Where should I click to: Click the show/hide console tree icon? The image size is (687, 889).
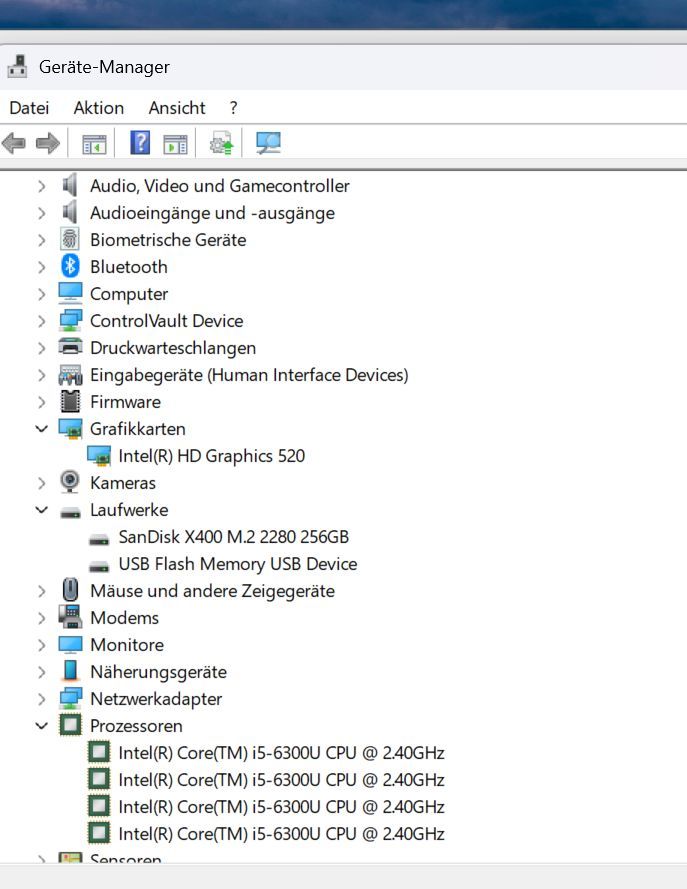(94, 144)
